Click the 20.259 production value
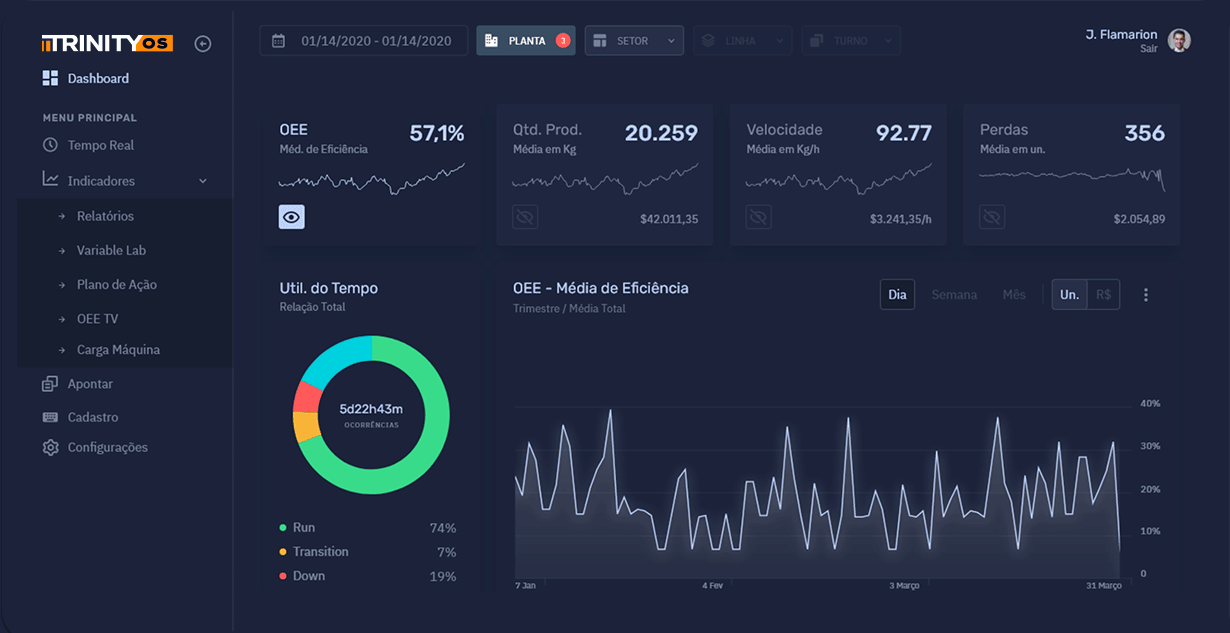This screenshot has height=633, width=1230. [661, 133]
